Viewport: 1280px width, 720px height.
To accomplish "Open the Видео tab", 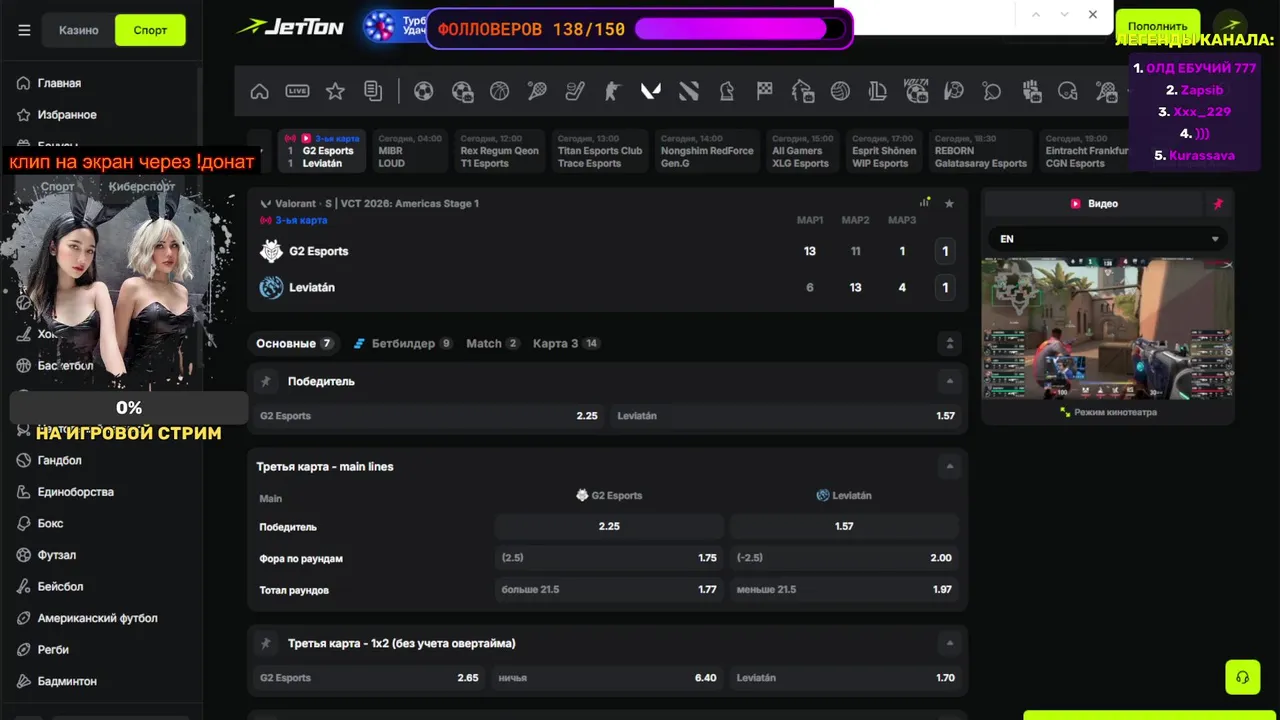I will (1094, 203).
